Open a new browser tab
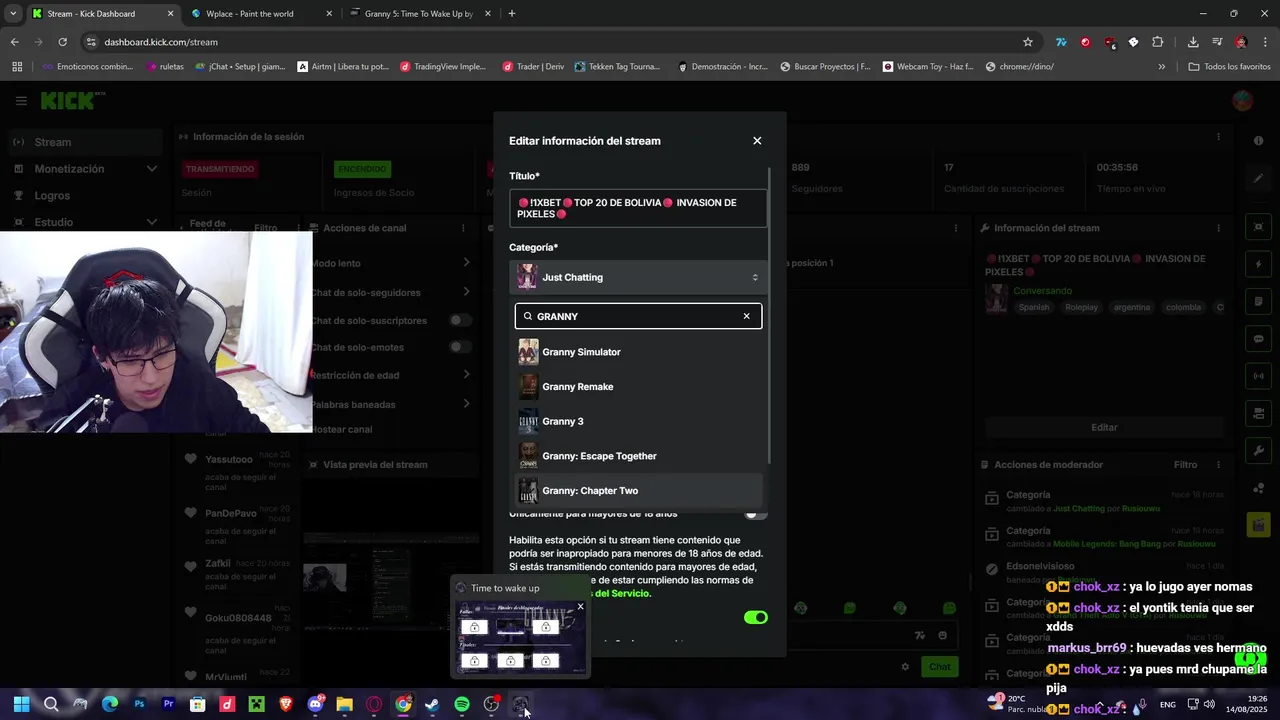 coord(512,14)
